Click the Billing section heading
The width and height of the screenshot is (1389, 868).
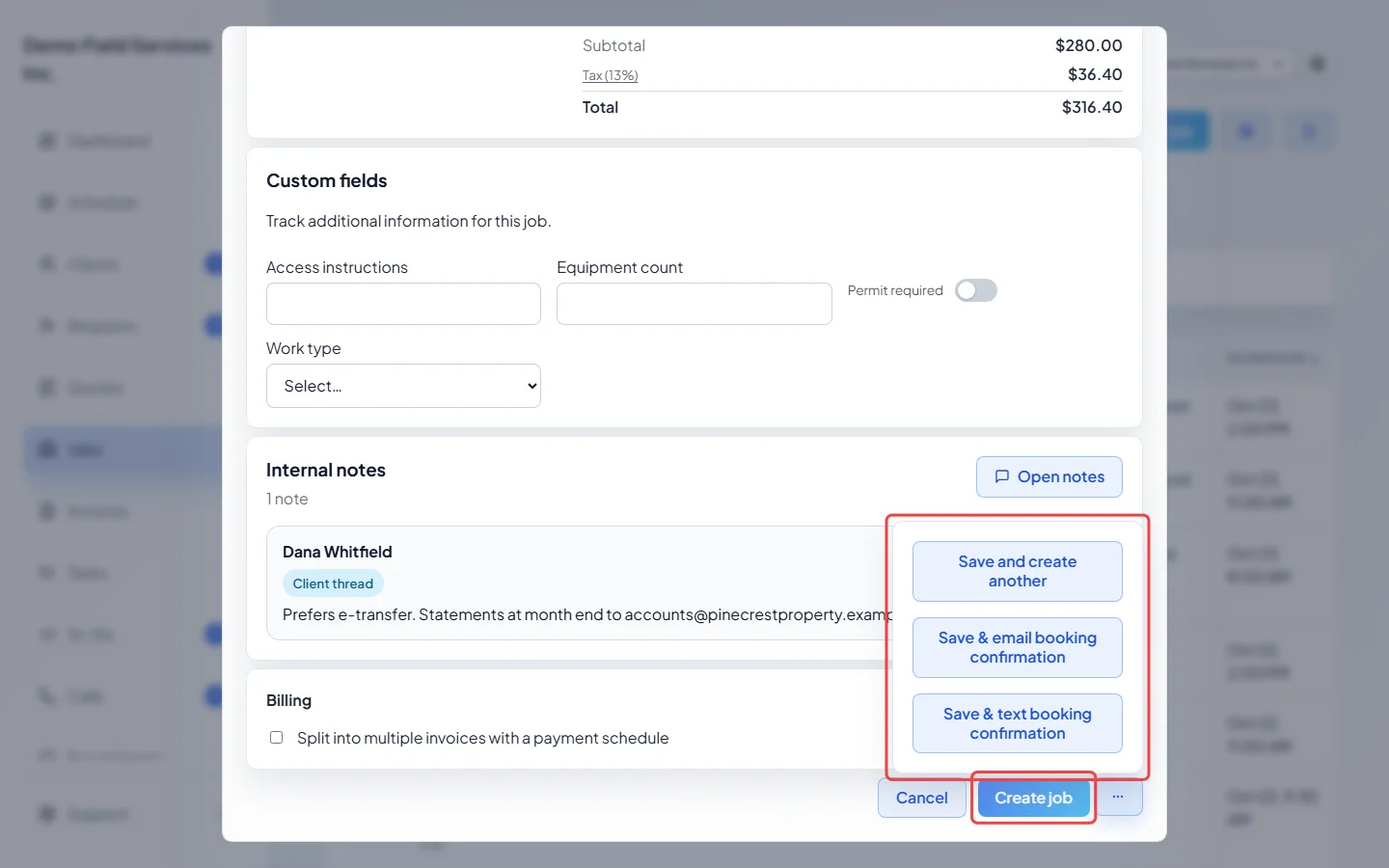[x=289, y=700]
